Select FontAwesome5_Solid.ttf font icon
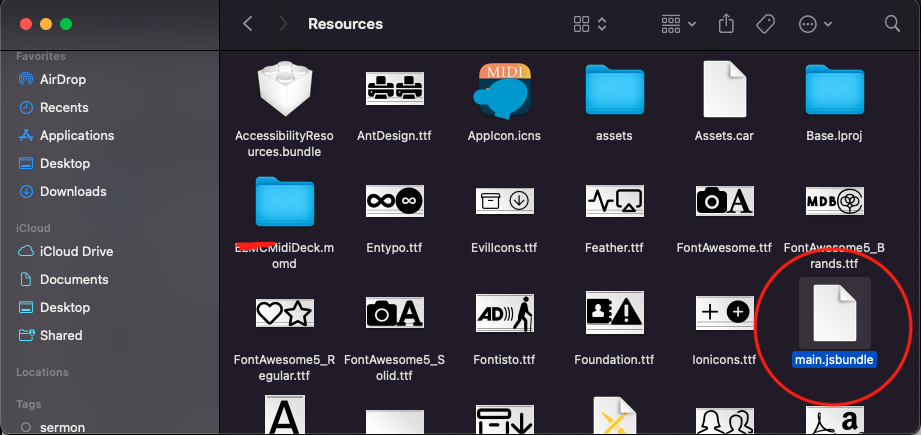Screen dimensions: 921x435 click(x=394, y=313)
